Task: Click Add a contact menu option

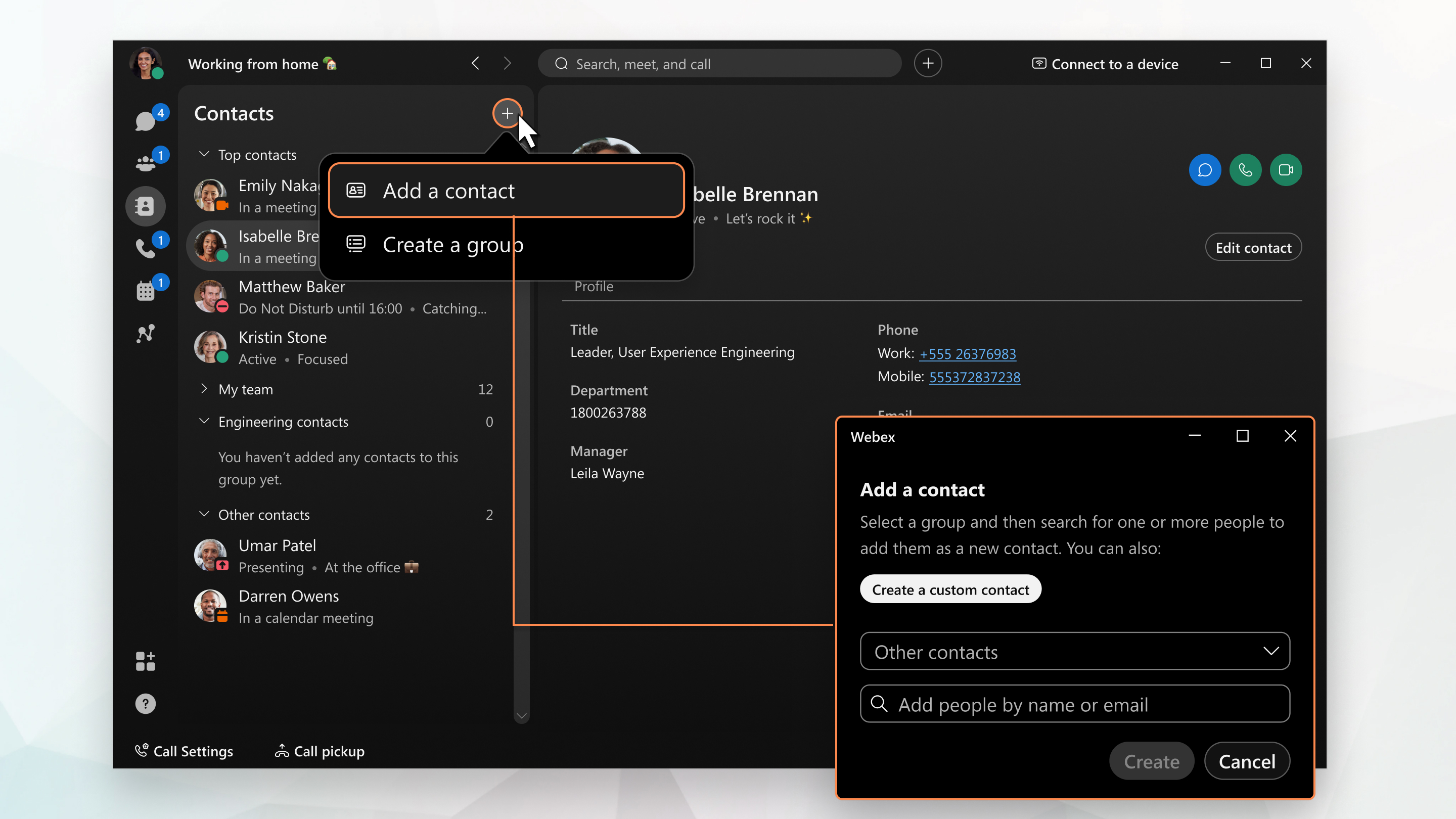Action: click(505, 190)
